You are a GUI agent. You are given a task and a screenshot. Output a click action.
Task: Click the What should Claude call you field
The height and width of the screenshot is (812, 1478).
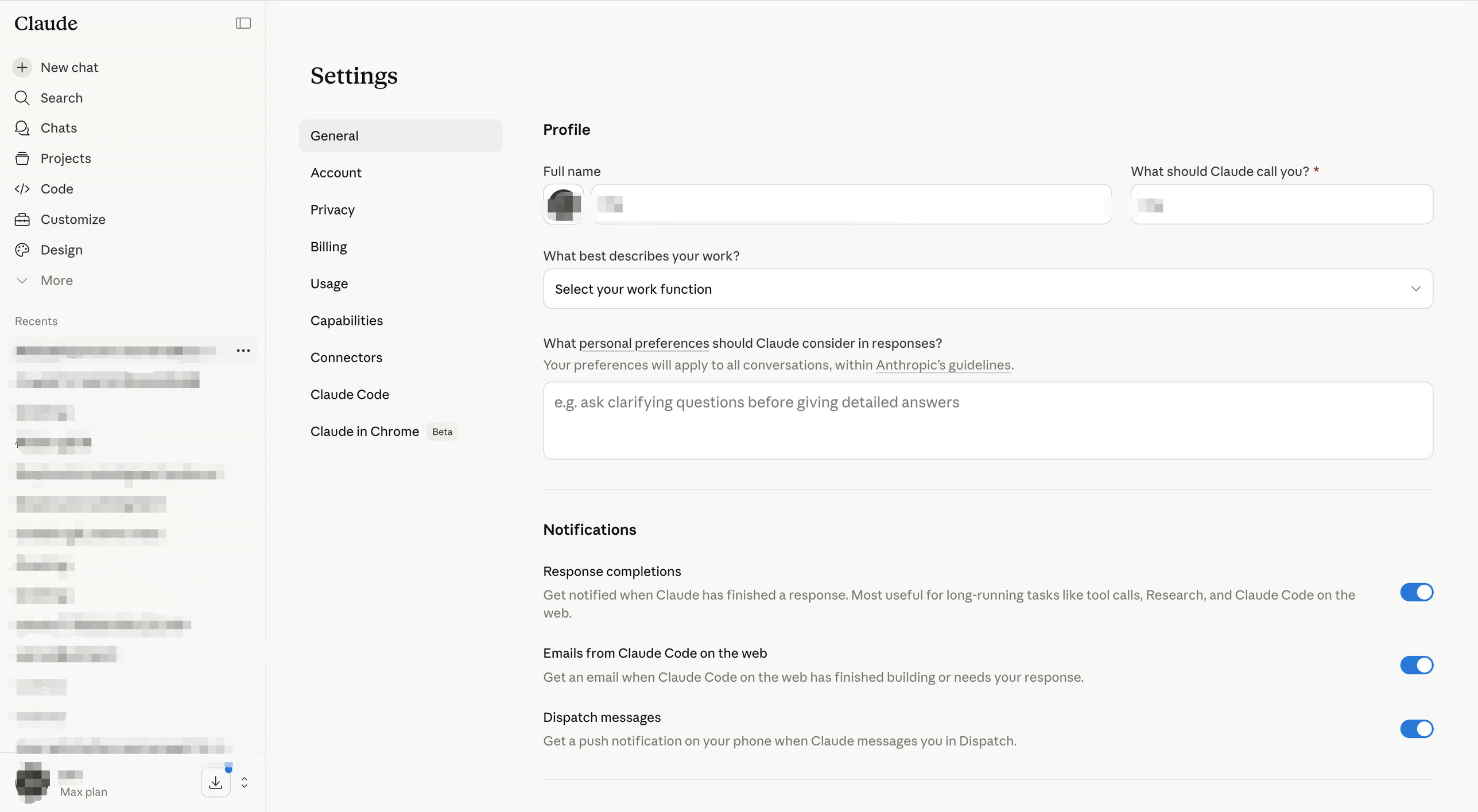click(1282, 204)
